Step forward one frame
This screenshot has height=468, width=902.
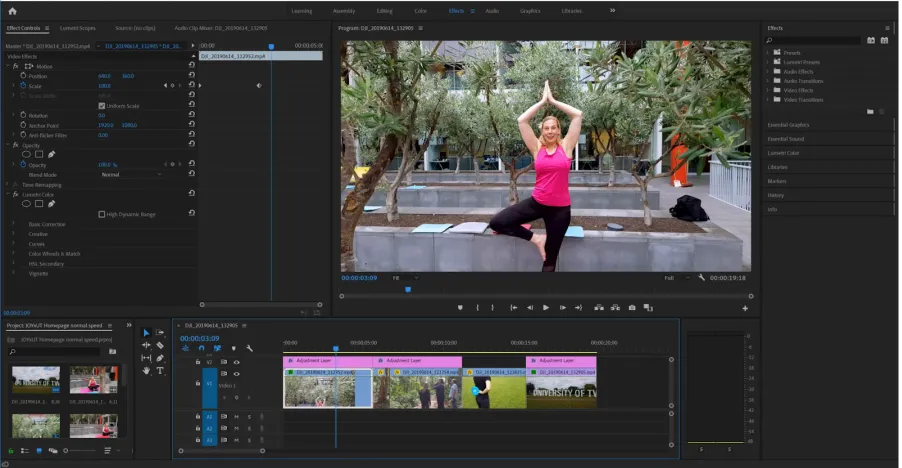563,308
